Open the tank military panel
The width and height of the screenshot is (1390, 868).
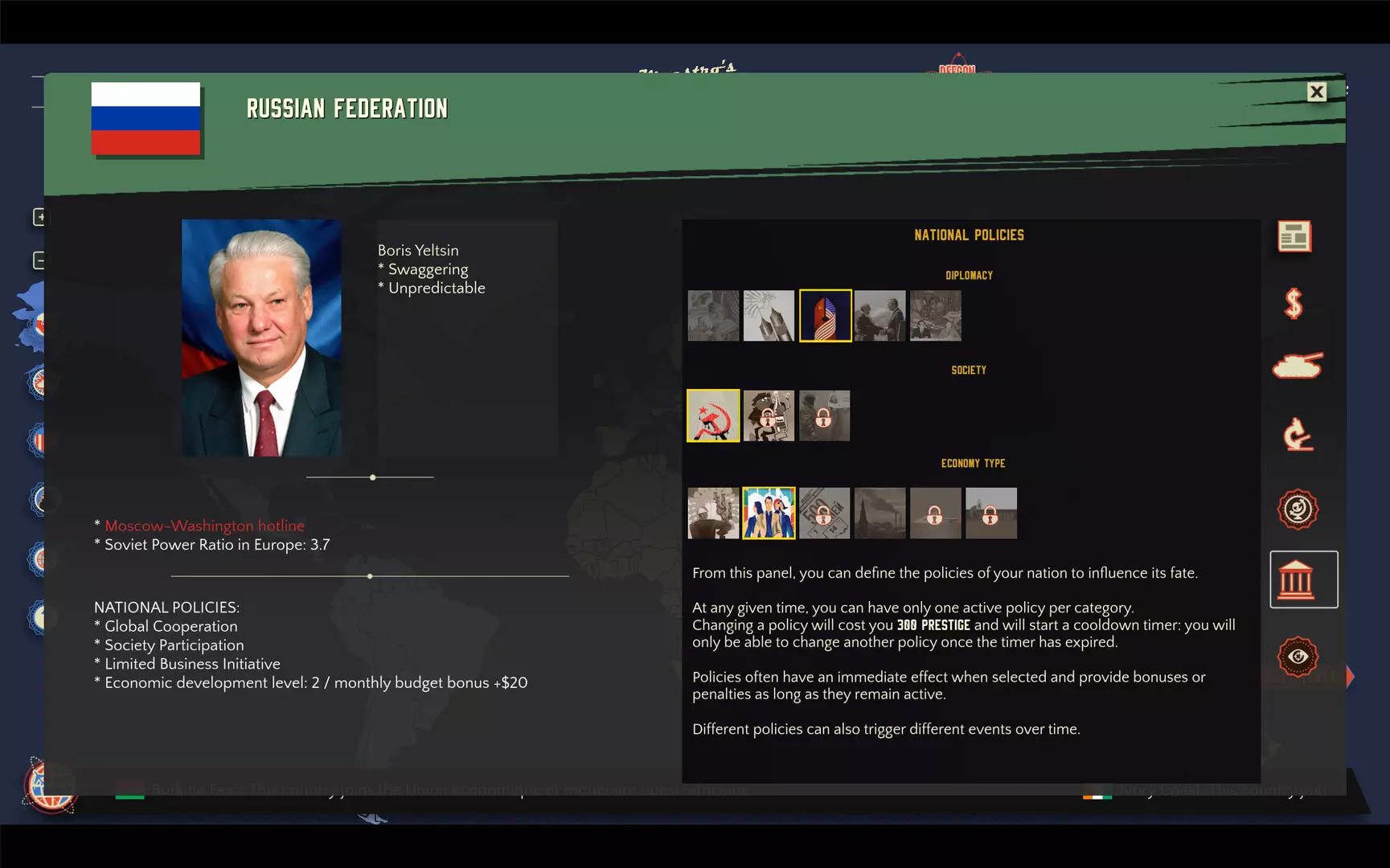(x=1297, y=366)
